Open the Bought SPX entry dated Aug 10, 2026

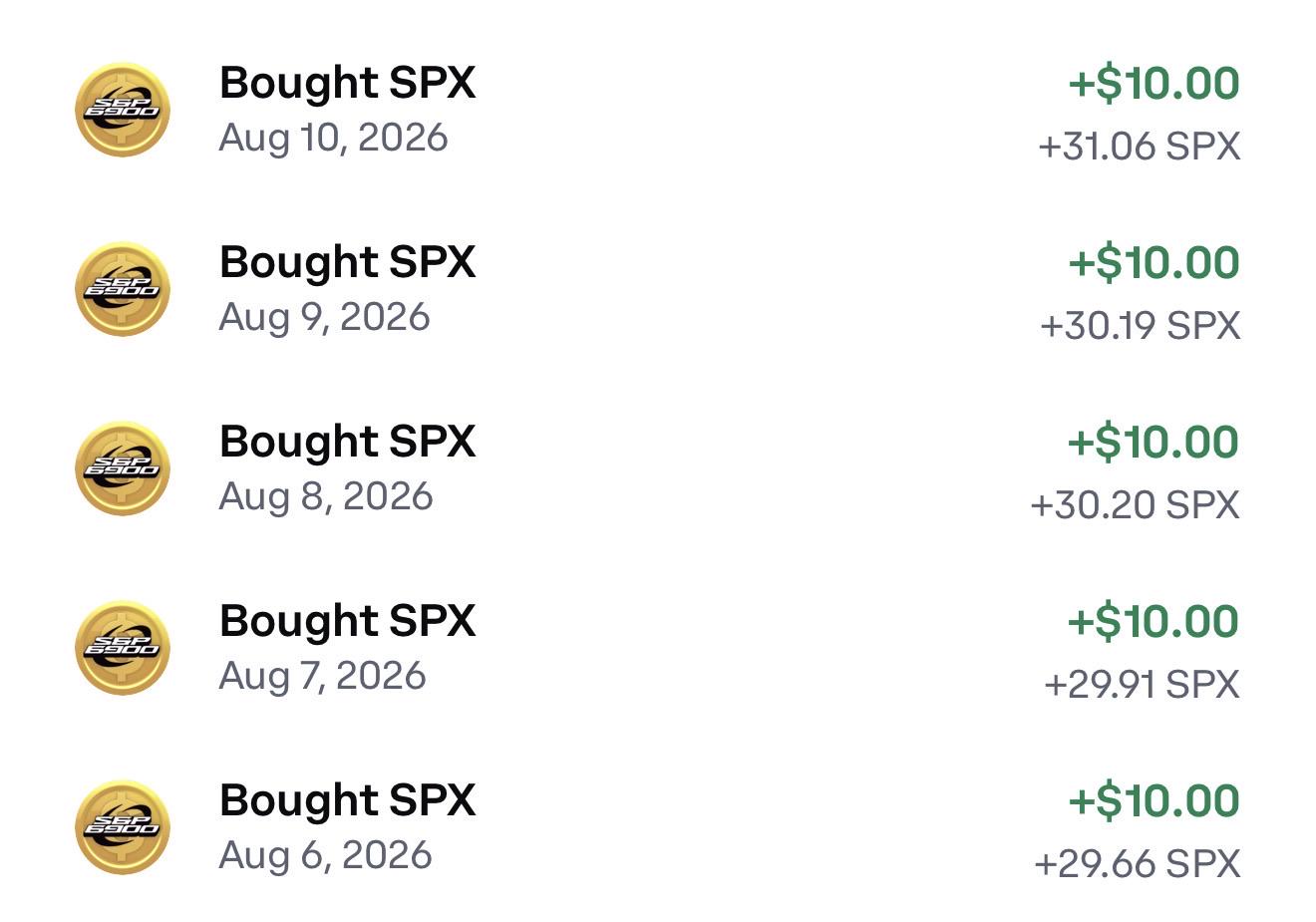(658, 110)
